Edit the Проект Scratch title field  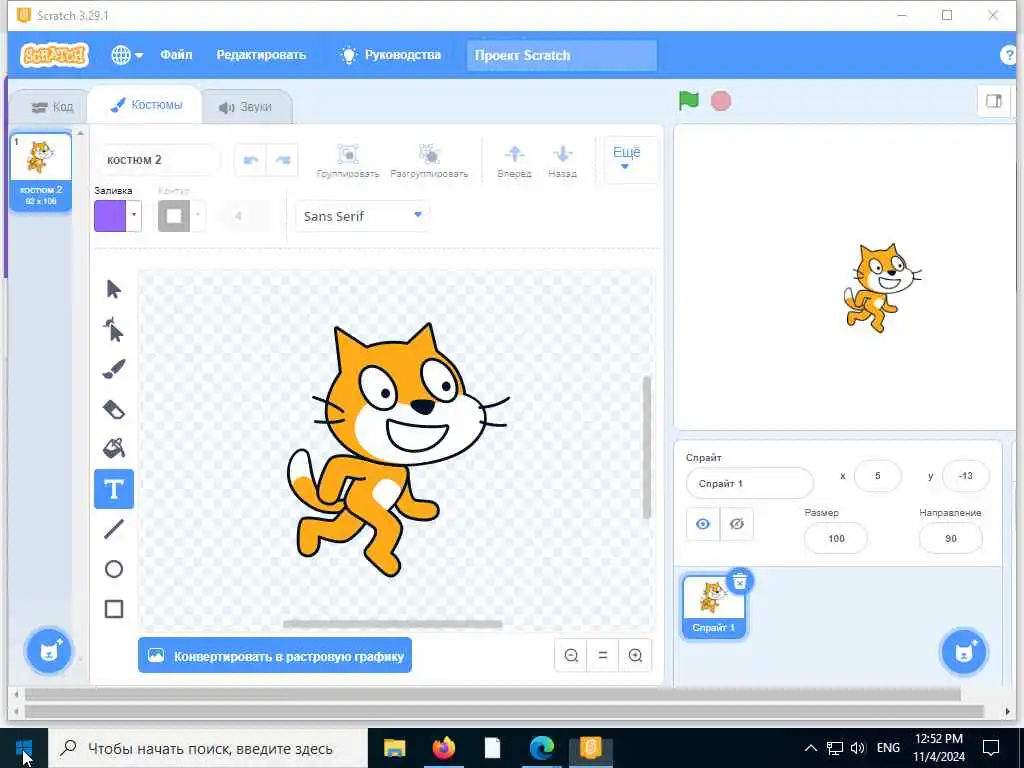pos(562,55)
